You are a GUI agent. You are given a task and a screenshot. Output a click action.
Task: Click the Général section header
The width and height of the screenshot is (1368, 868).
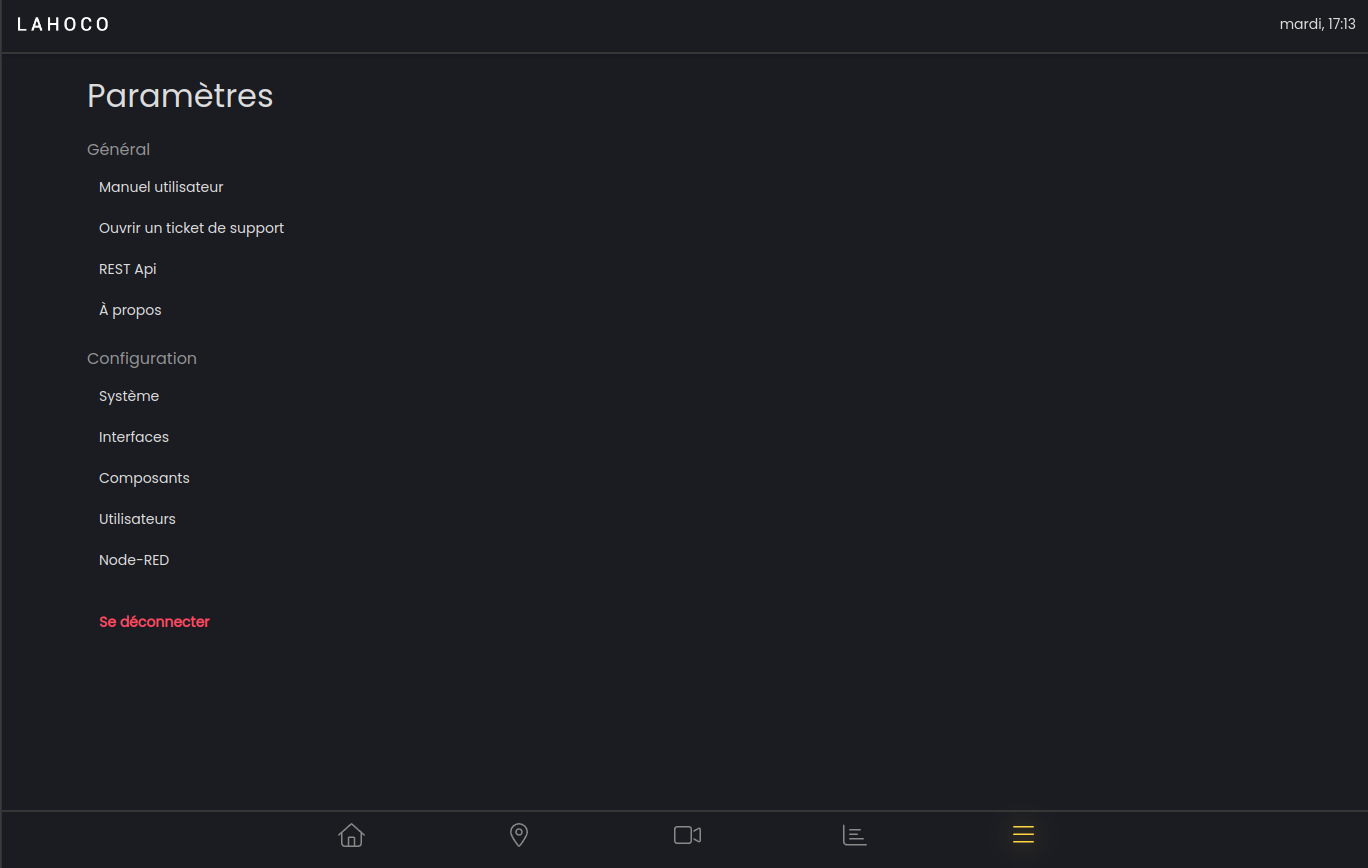[118, 149]
